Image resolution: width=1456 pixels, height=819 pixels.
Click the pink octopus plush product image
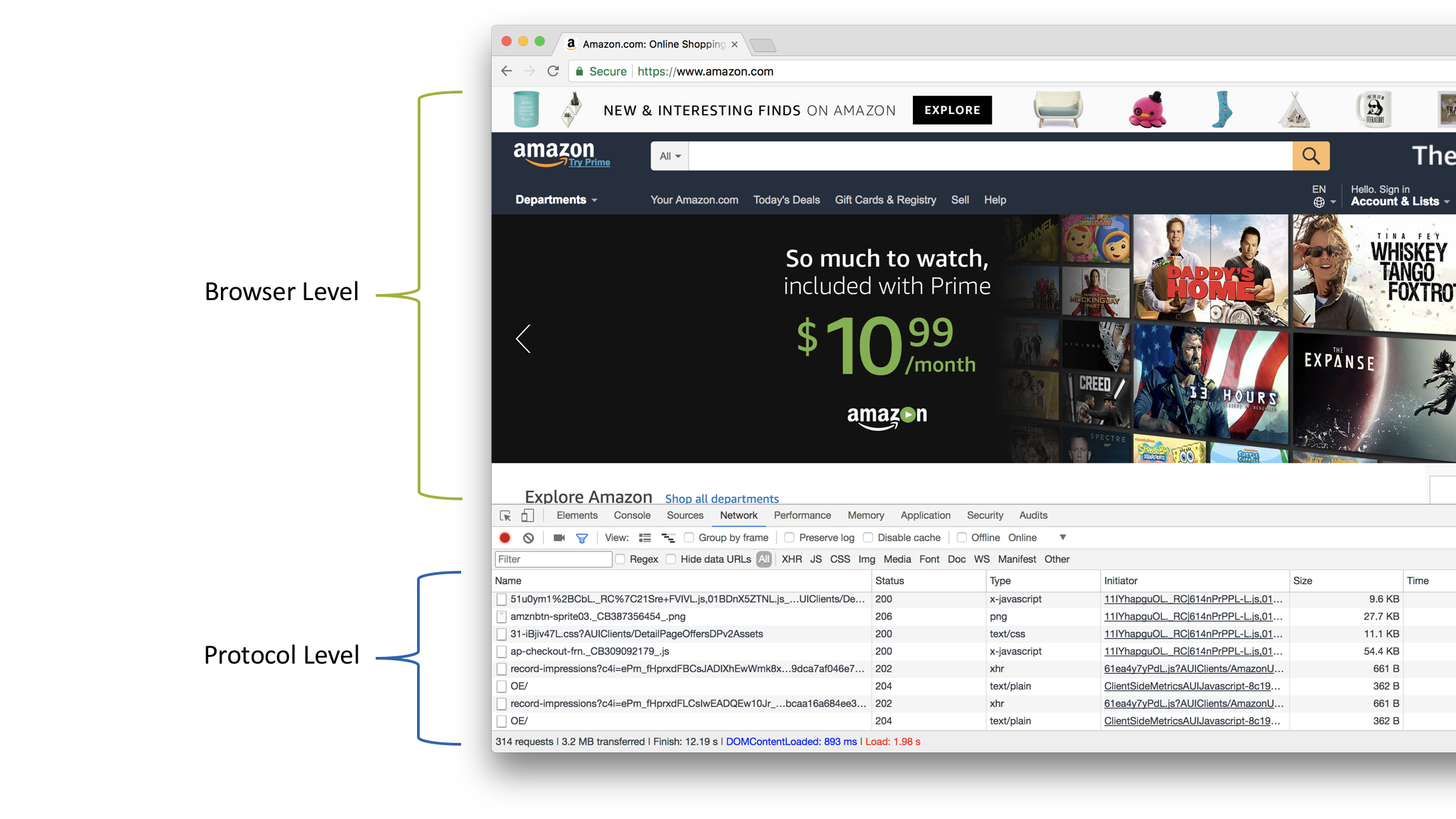1148,109
